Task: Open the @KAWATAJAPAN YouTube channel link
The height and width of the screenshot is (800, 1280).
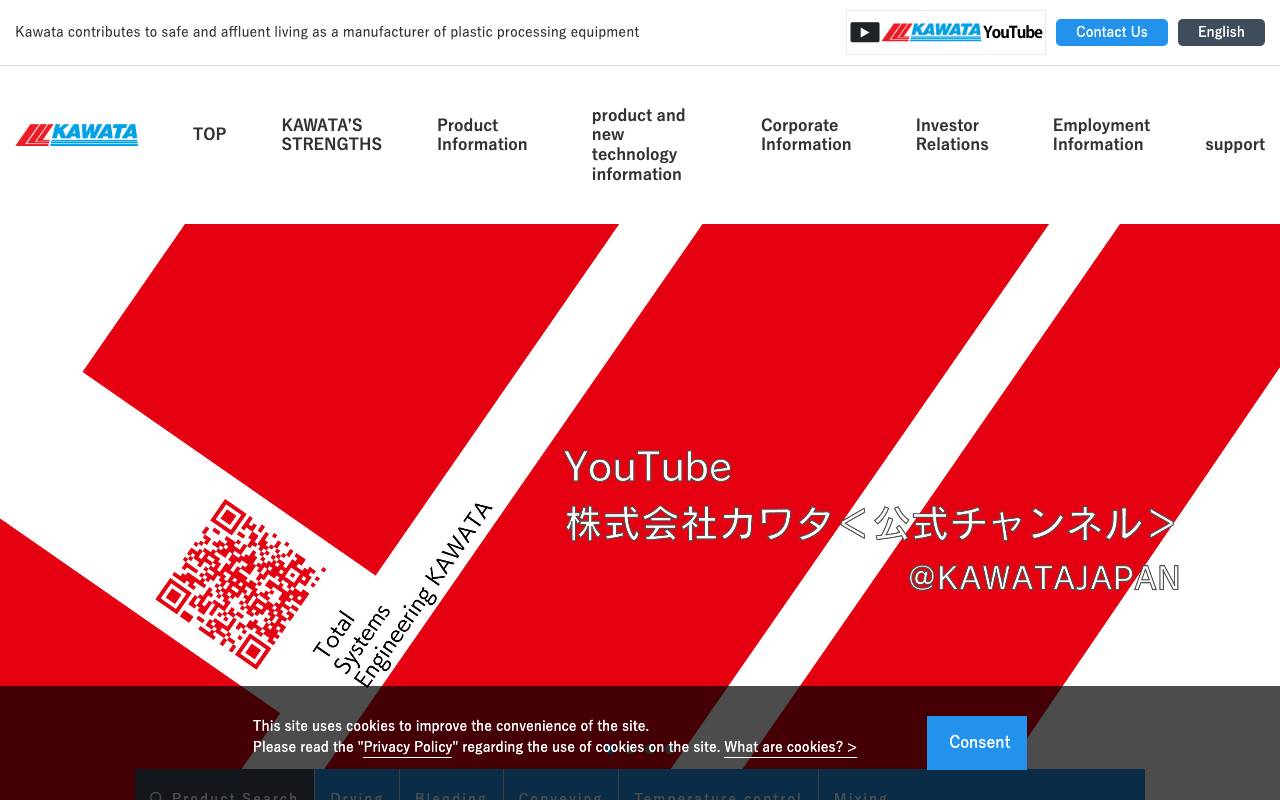Action: pyautogui.click(x=1043, y=577)
